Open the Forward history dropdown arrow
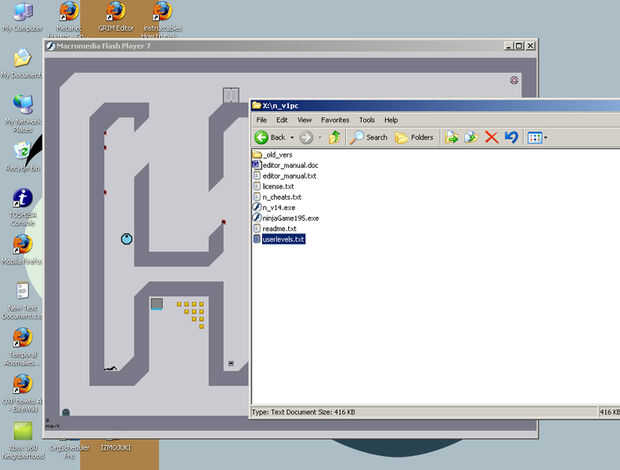The image size is (620, 470). pyautogui.click(x=319, y=138)
